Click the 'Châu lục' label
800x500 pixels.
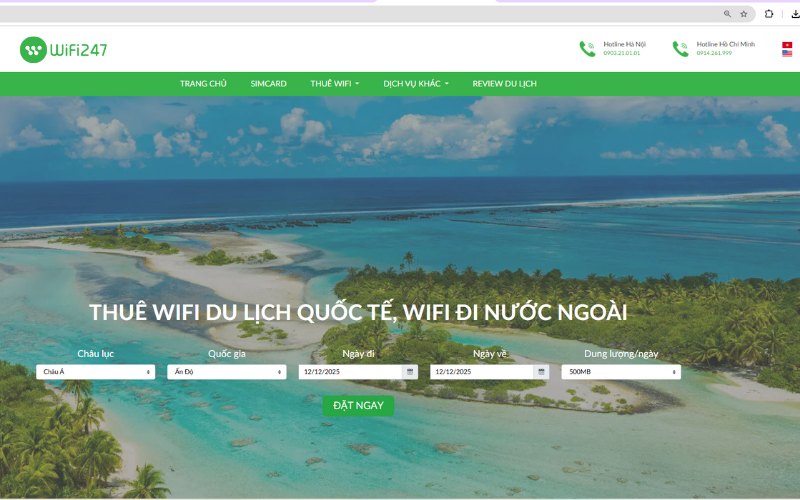95,354
